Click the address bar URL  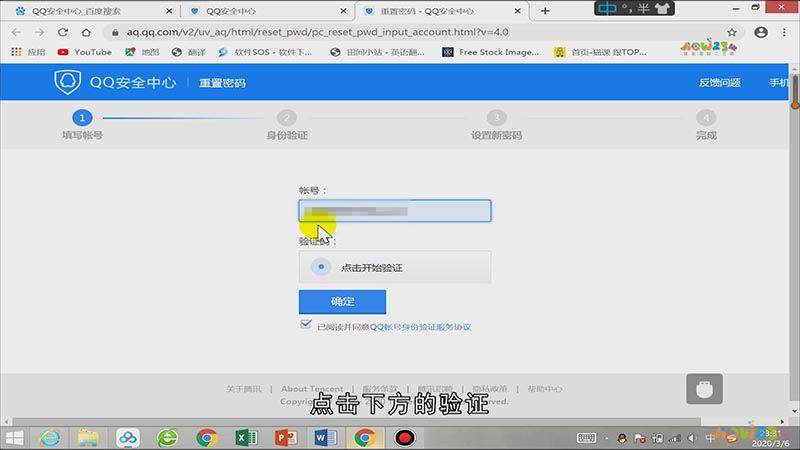[x=317, y=32]
